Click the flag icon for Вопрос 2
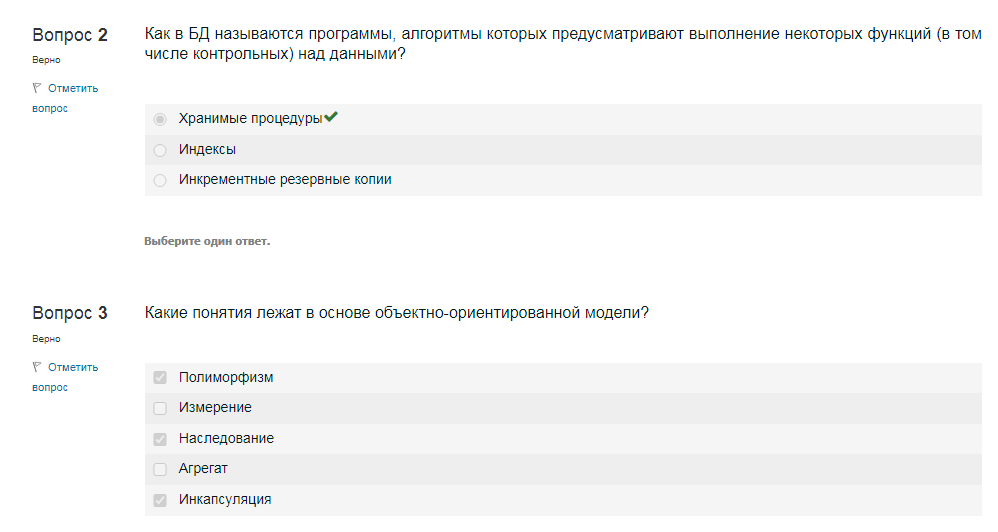 (x=37, y=88)
